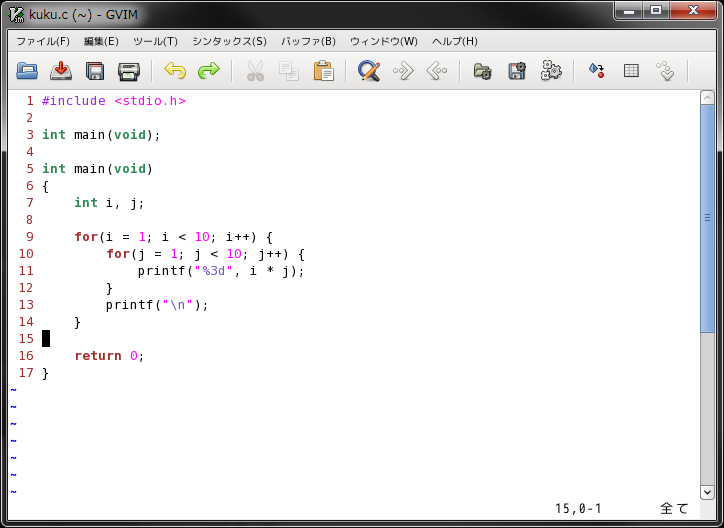Click the '15,0-1' cursor position indicator
724x528 pixels.
(x=578, y=509)
